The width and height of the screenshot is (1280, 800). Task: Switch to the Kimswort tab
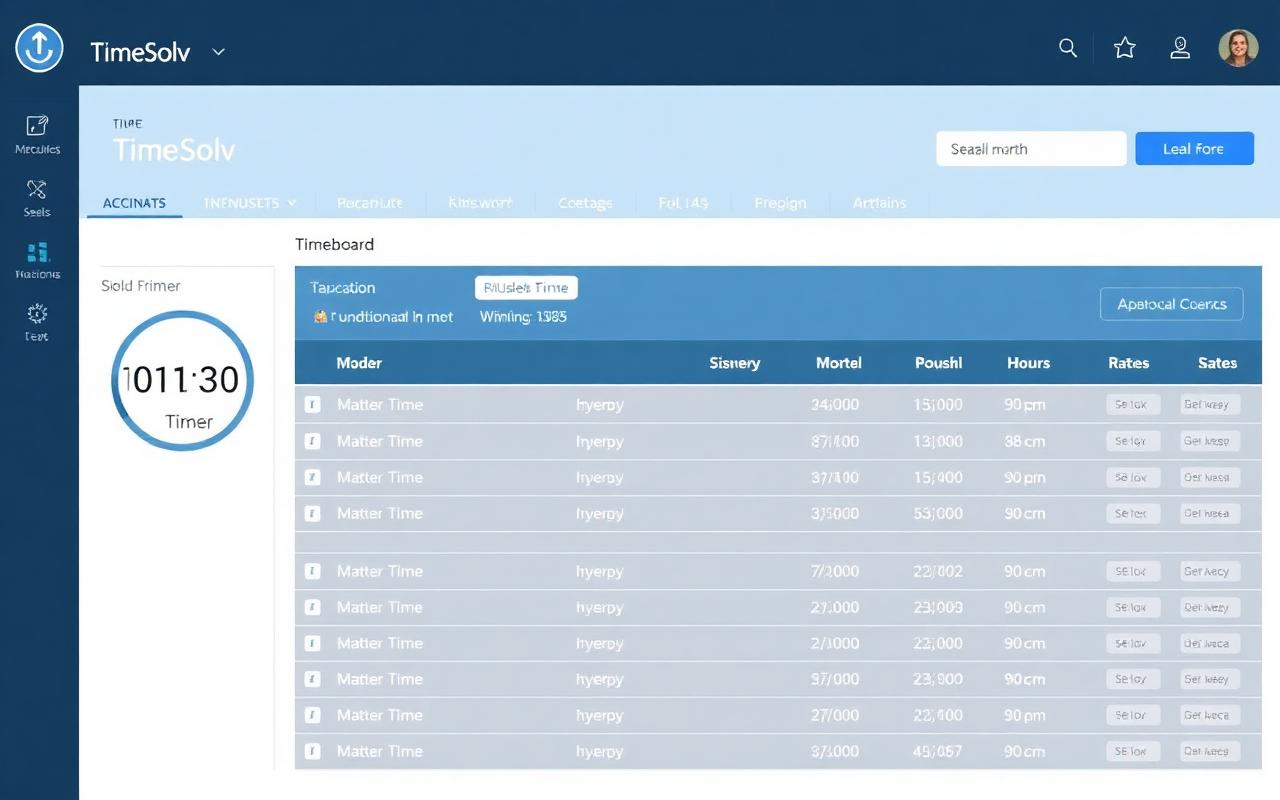480,203
